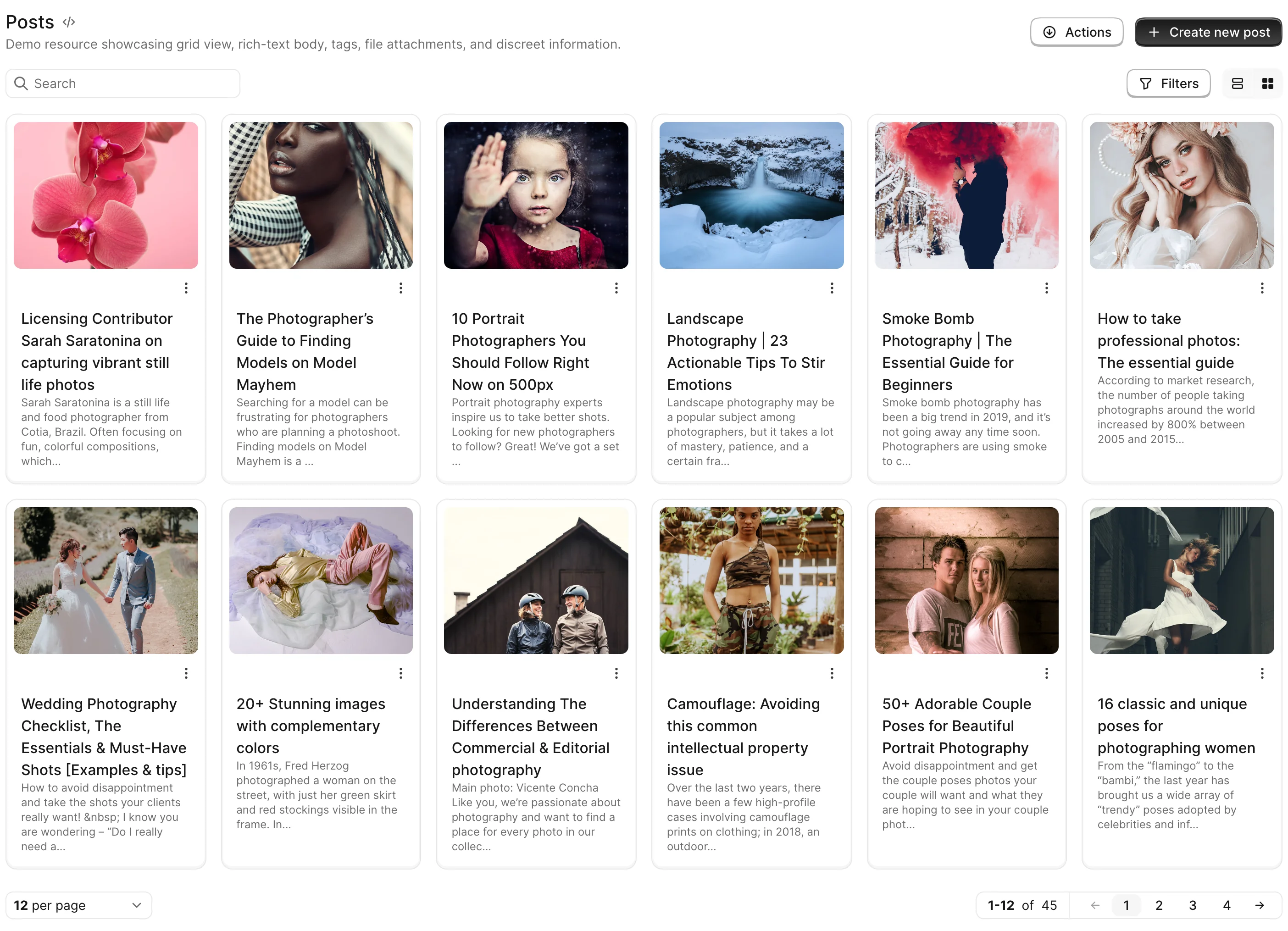The height and width of the screenshot is (931, 1288).
Task: Open 50+ Adorable Couple Poses title
Action: (956, 726)
